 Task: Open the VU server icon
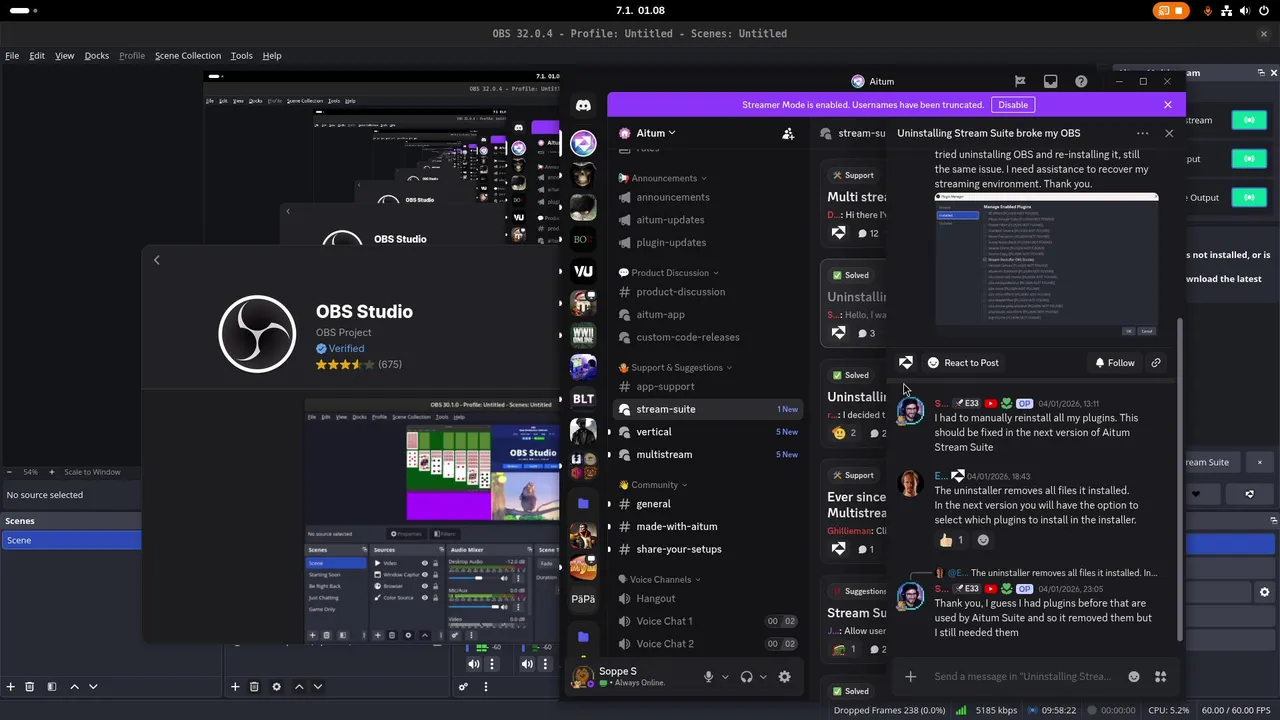click(x=583, y=271)
